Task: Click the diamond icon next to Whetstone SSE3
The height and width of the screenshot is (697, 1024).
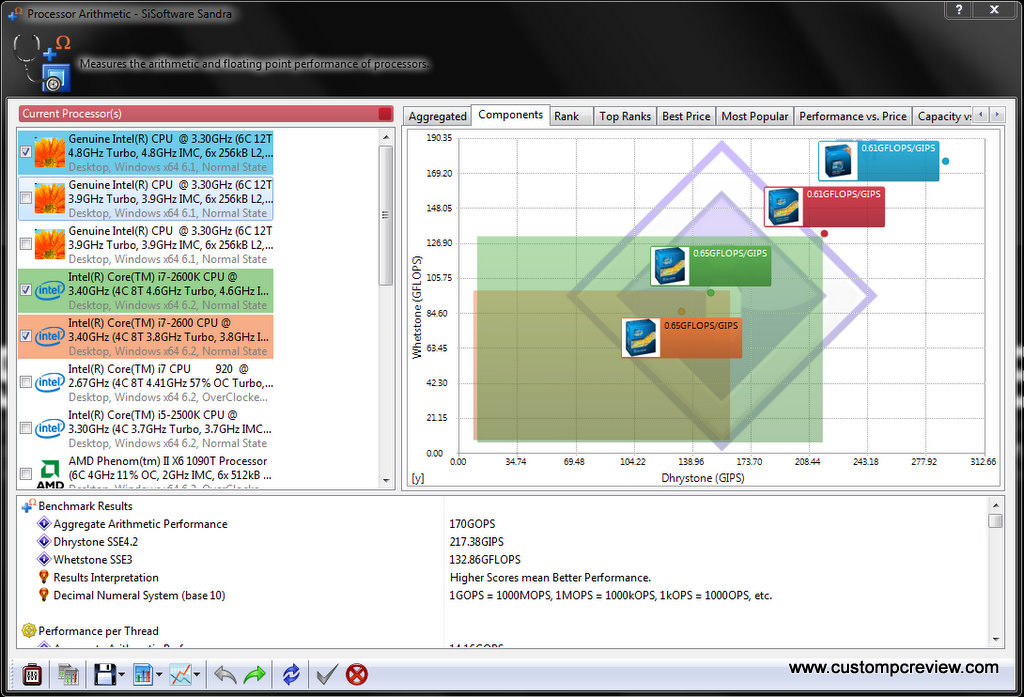Action: click(44, 559)
